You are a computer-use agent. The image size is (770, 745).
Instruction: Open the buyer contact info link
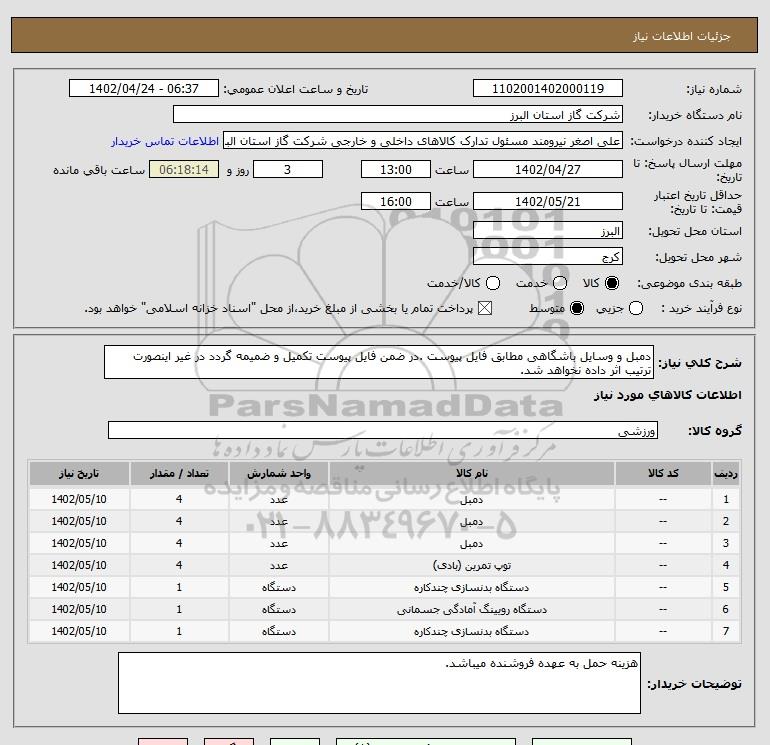tap(165, 141)
